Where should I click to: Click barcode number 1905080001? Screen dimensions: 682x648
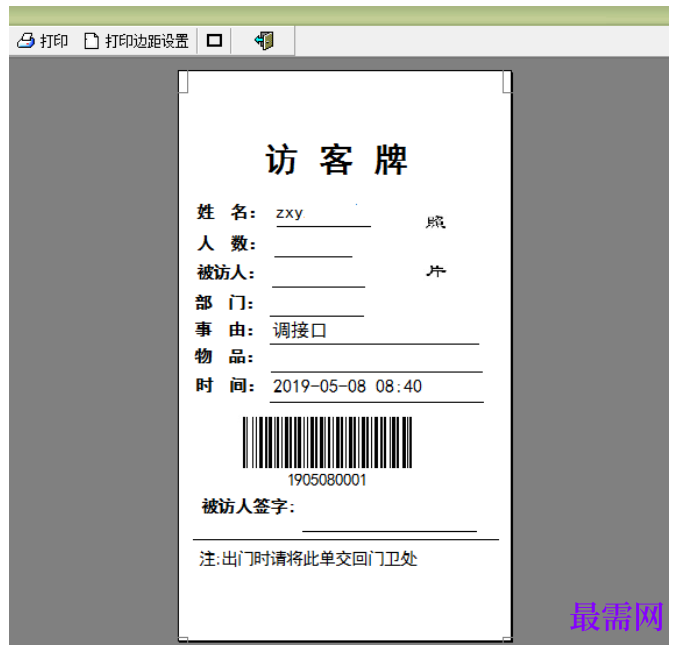pyautogui.click(x=327, y=480)
